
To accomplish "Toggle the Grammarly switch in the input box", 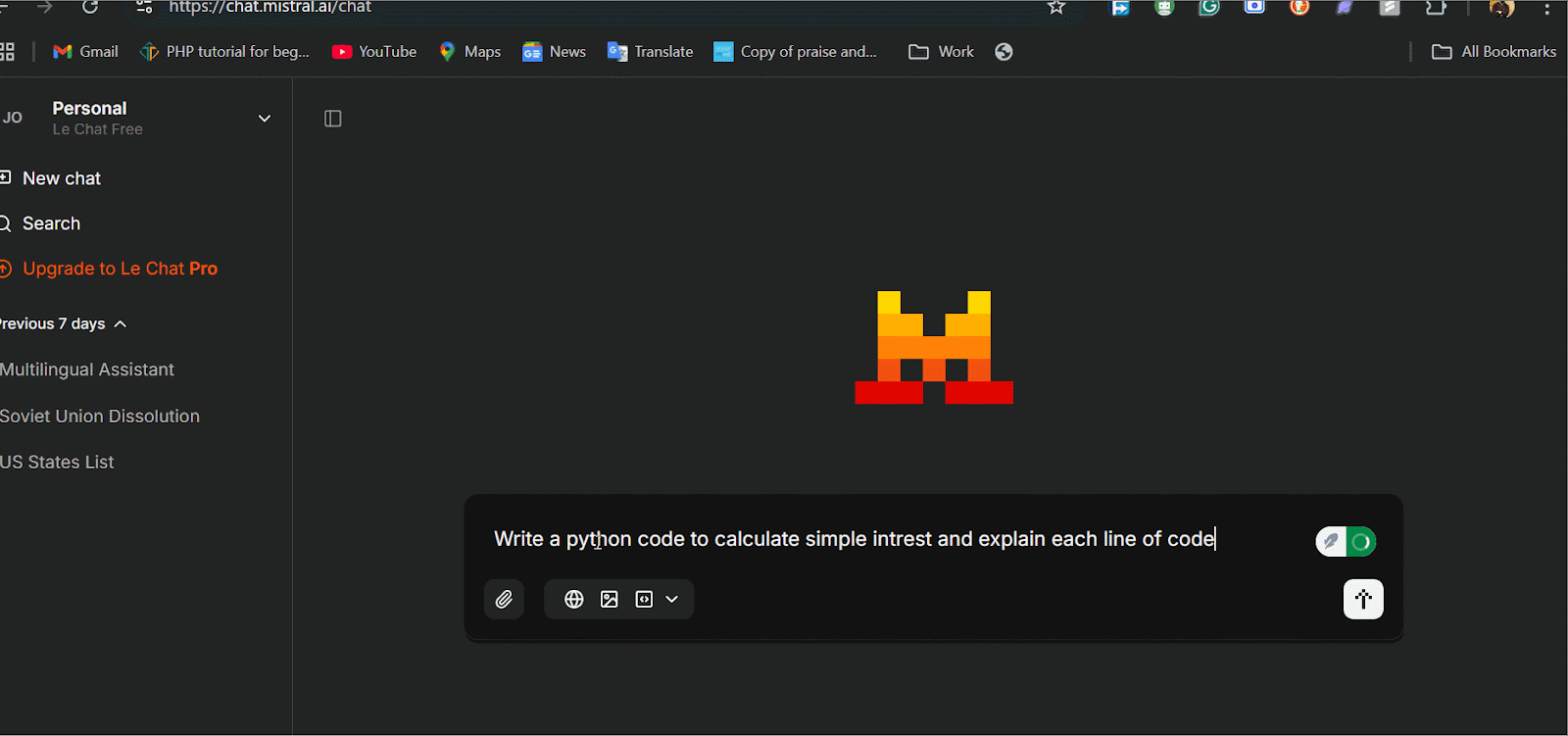I will (x=1346, y=541).
